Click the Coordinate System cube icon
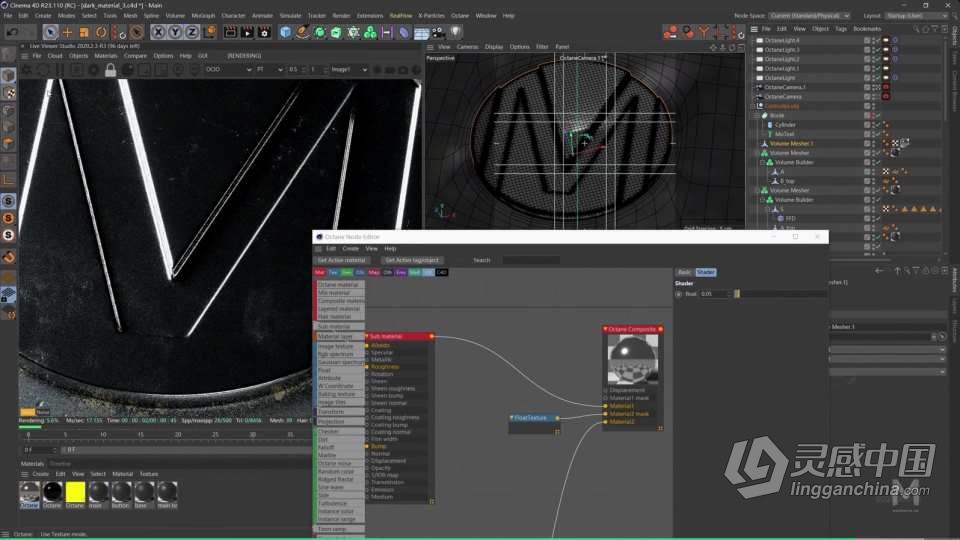The image size is (960, 540). (x=209, y=32)
